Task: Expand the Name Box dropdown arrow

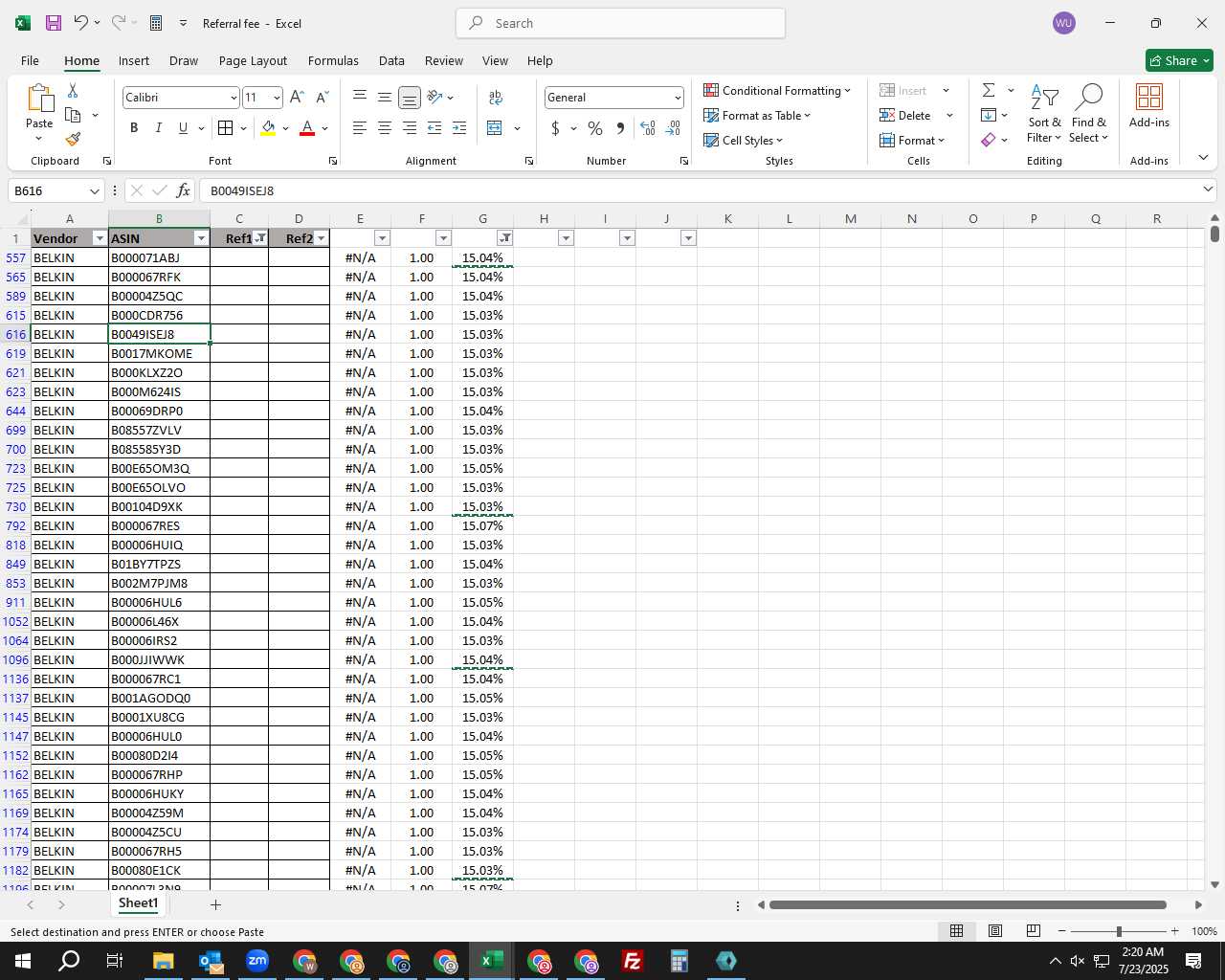Action: pos(94,191)
